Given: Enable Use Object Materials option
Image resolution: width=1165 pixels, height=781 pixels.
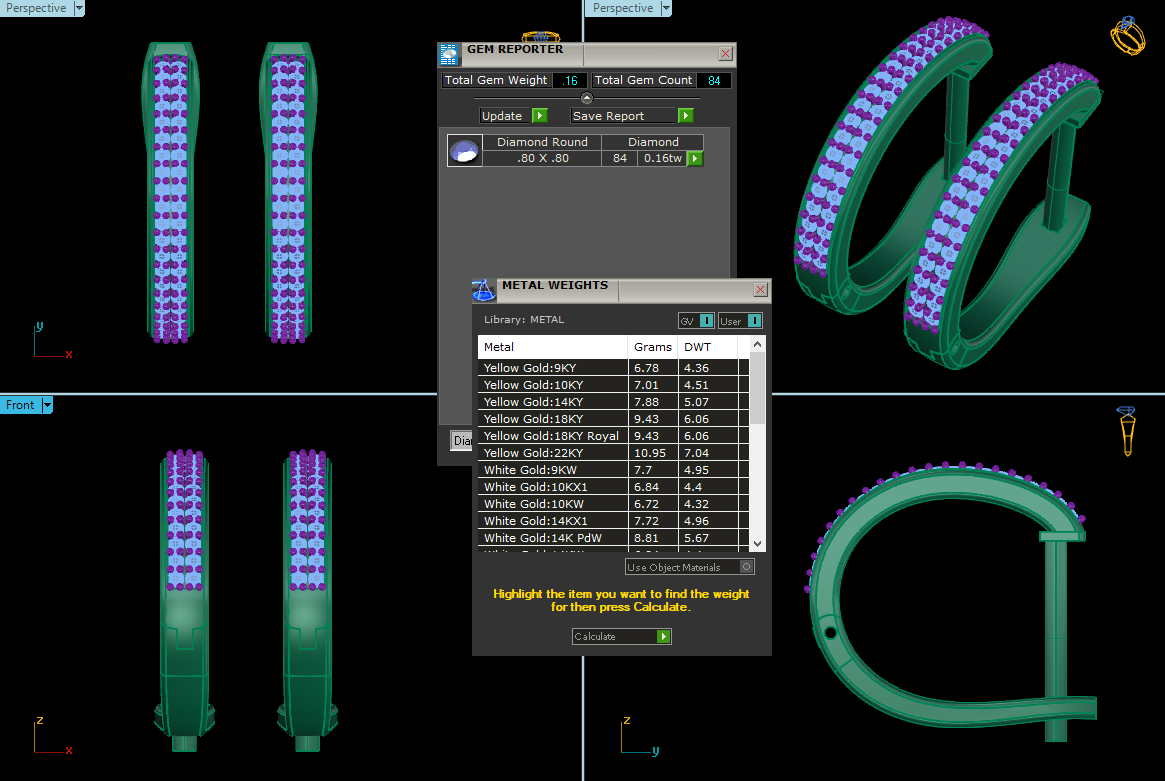Looking at the screenshot, I should point(746,567).
